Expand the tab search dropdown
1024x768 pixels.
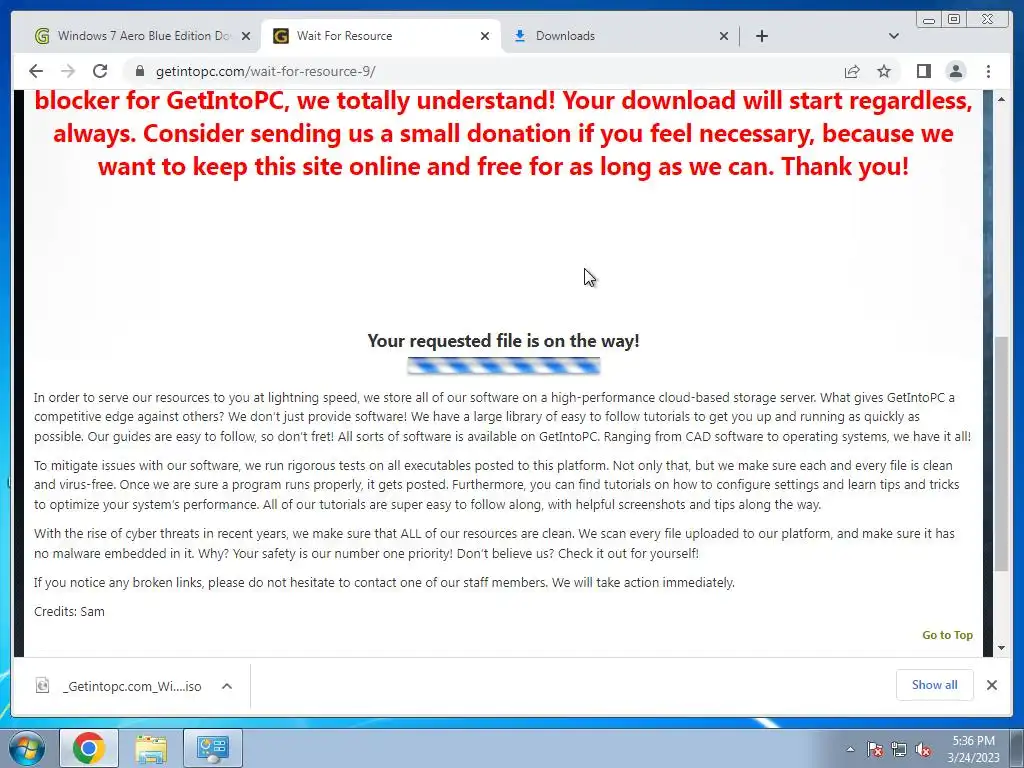[x=894, y=36]
